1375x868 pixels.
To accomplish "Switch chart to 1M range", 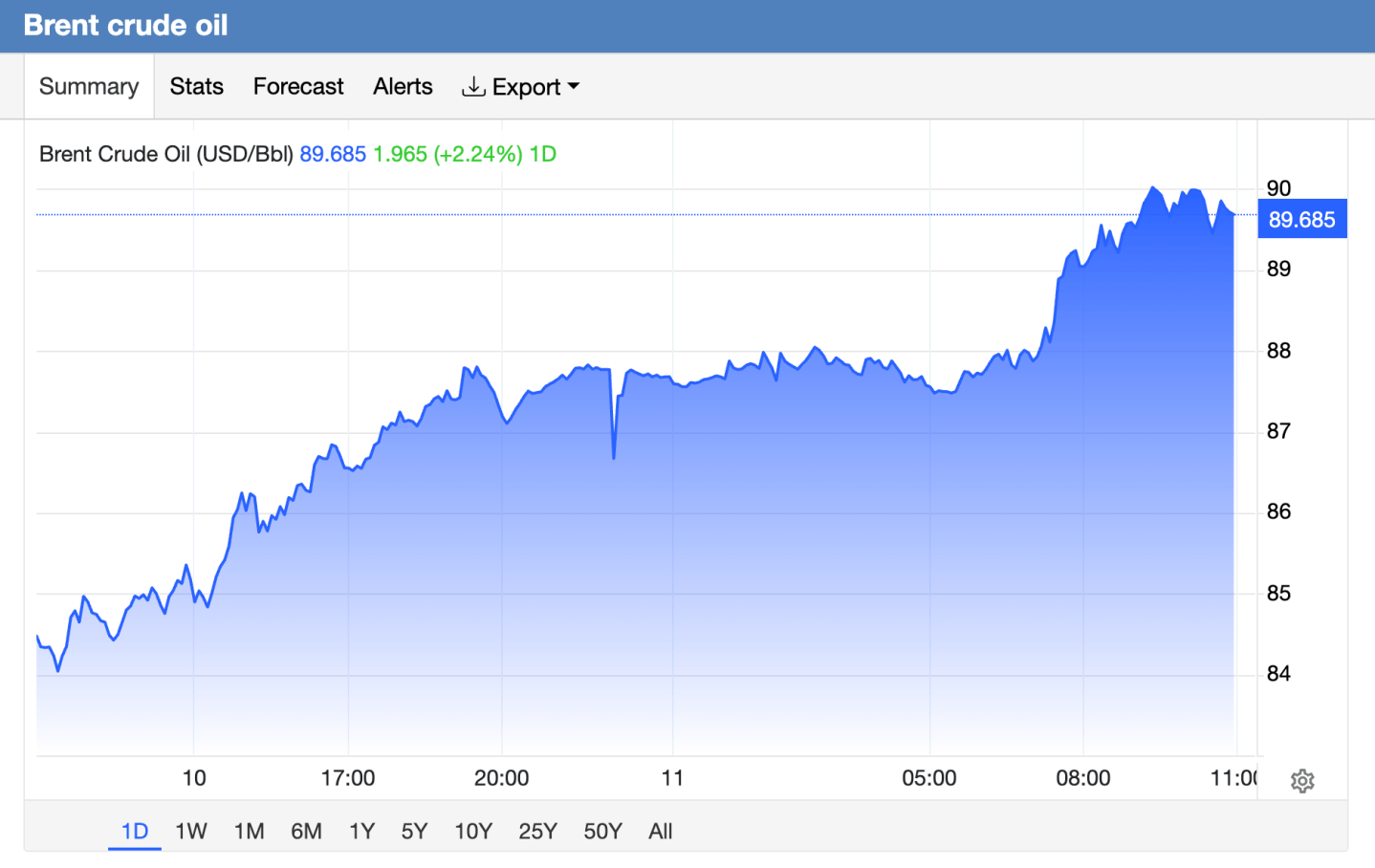I will (x=250, y=831).
